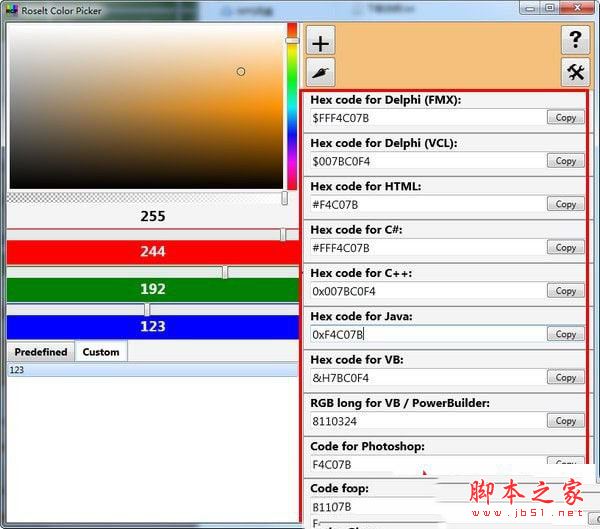
Task: Copy the Delphi (VCL) hex code
Action: (x=566, y=161)
